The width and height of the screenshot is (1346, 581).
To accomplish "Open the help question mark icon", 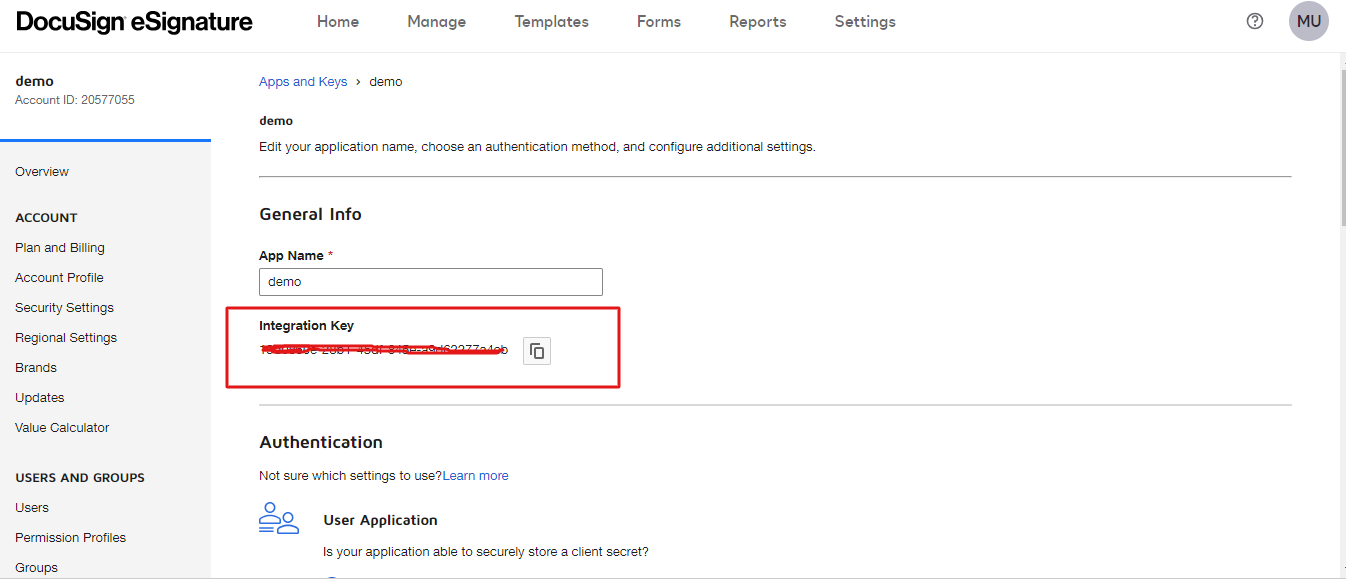I will 1255,21.
